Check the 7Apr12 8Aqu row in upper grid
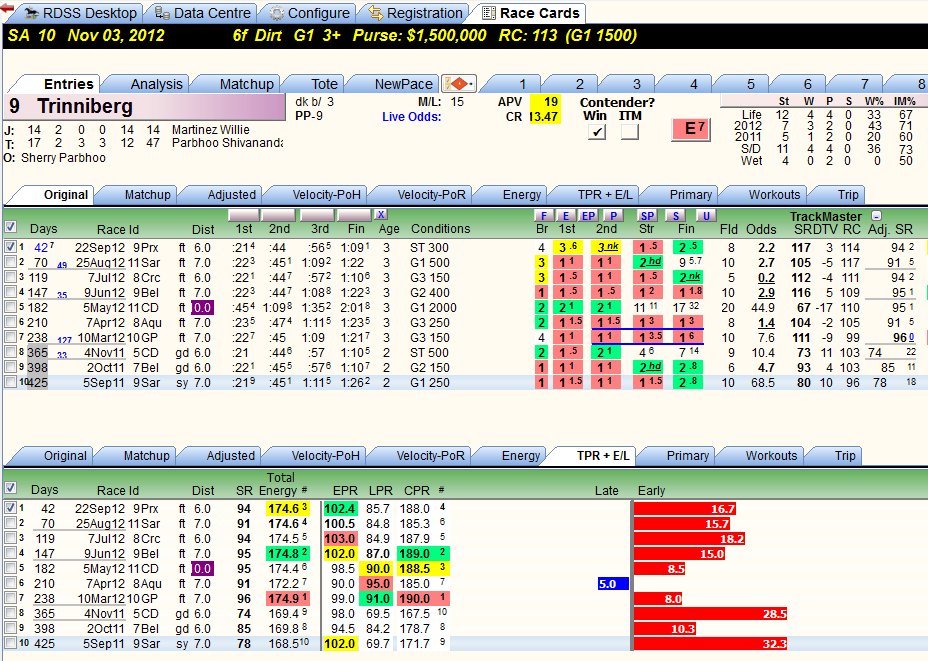928x661 pixels. click(x=10, y=323)
